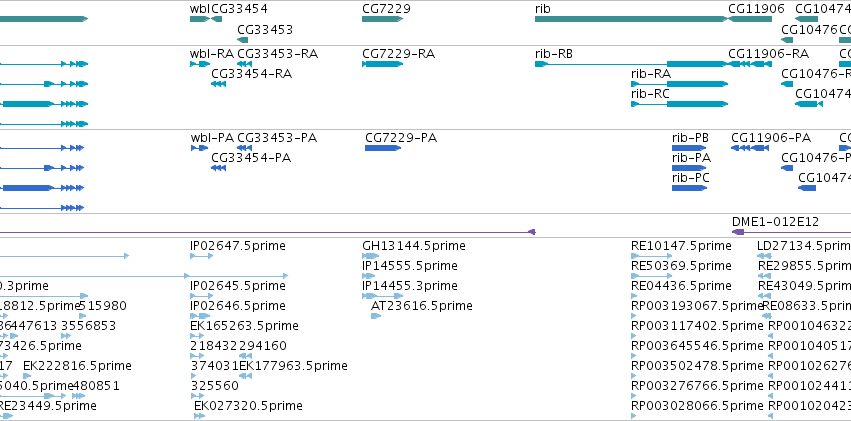Select the rib-RC transcript feature

pos(679,104)
